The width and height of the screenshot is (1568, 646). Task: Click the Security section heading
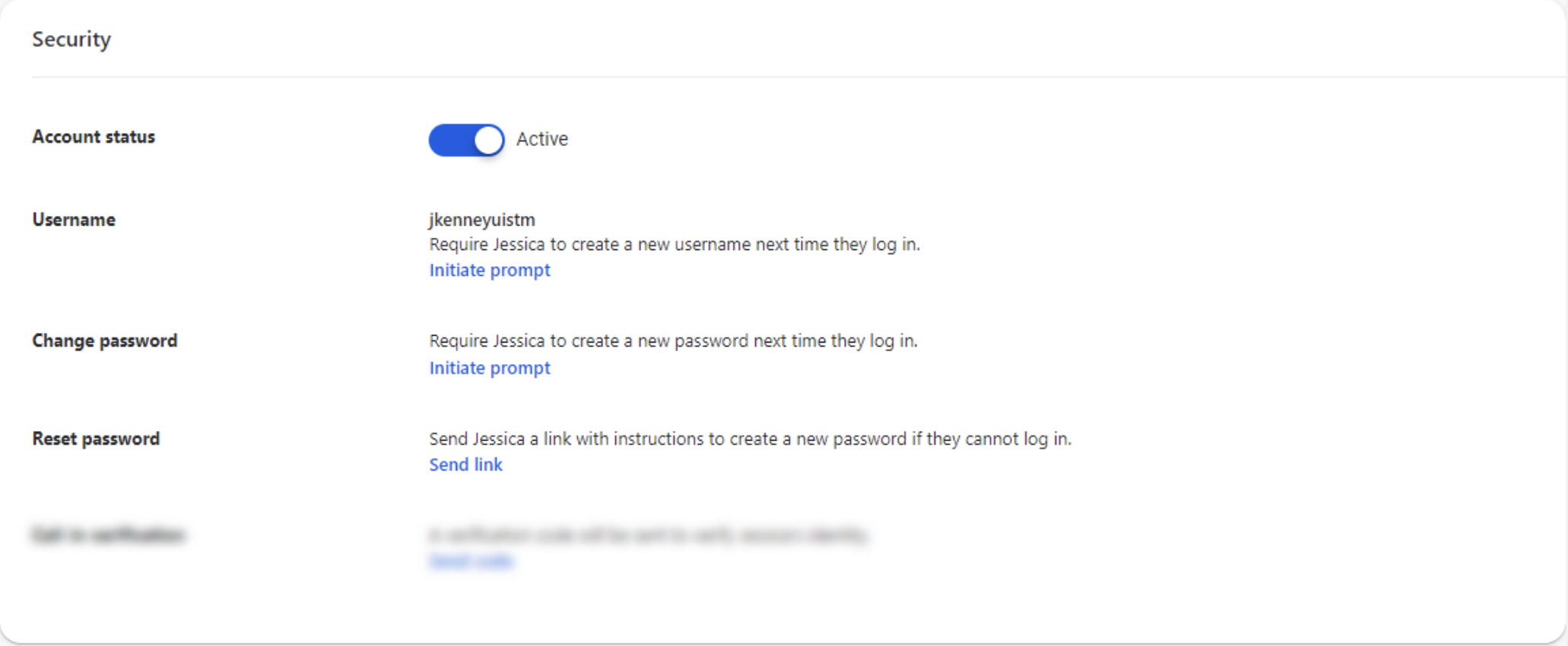(71, 39)
